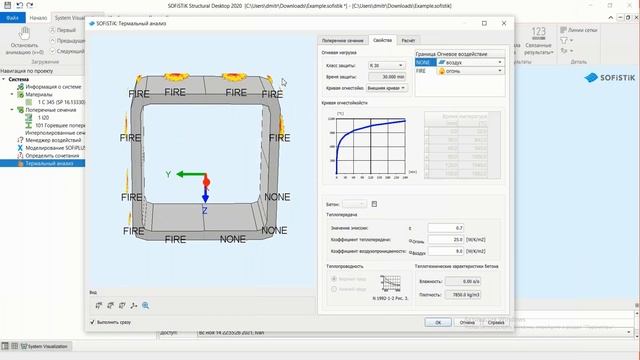The width and height of the screenshot is (640, 360).
Task: Click the air coefficient 9.0 field
Action: pos(445,251)
